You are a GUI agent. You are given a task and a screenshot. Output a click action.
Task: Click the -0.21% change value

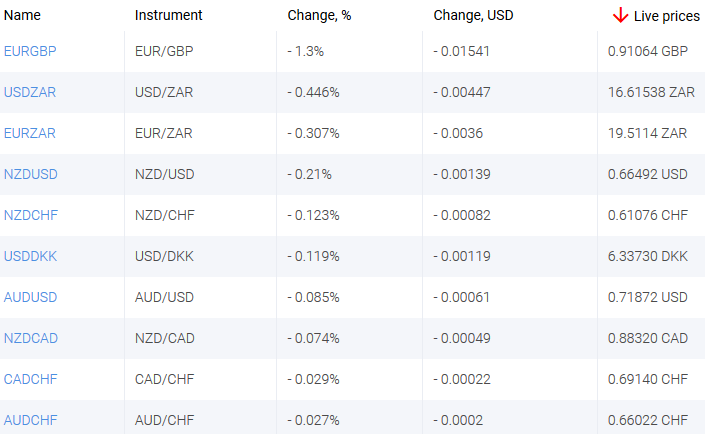click(310, 174)
